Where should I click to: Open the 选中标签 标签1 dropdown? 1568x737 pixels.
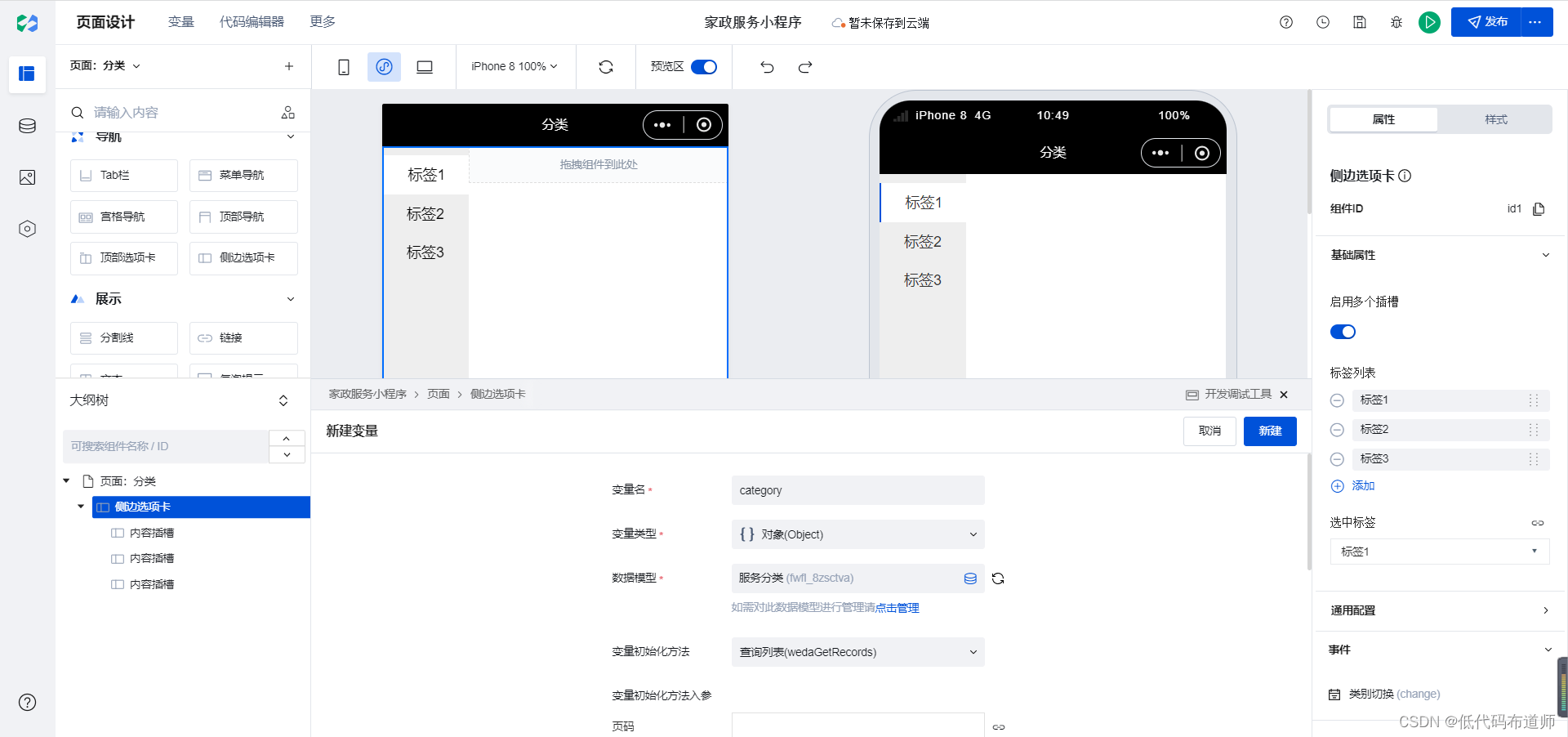click(1440, 552)
